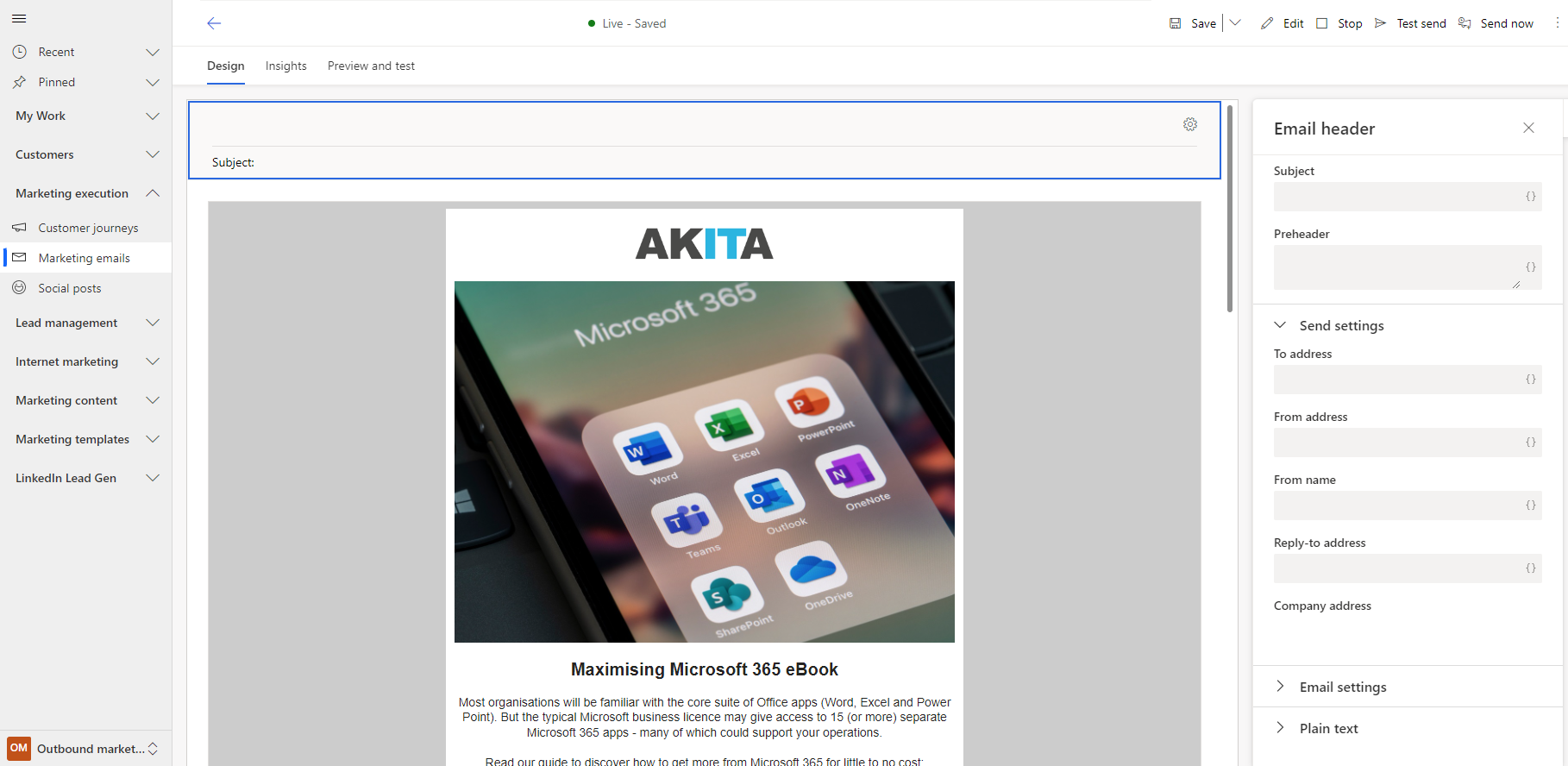Open Social posts in sidebar
Screen dimensions: 1568x766
[70, 288]
